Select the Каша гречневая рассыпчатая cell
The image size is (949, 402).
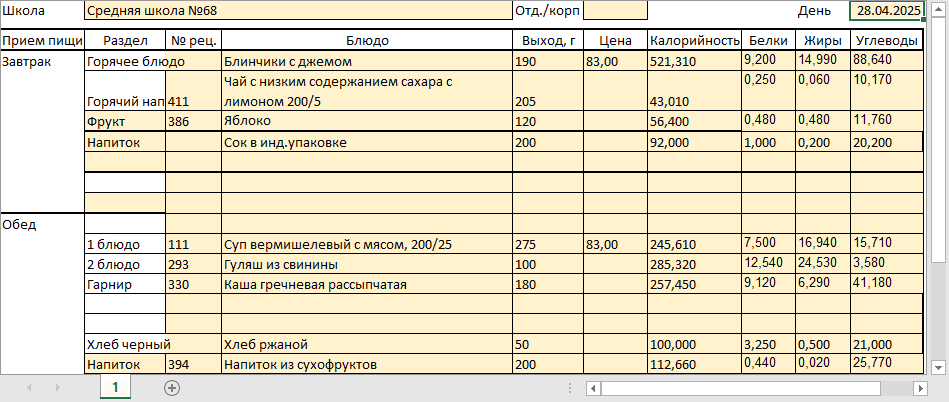[x=367, y=285]
